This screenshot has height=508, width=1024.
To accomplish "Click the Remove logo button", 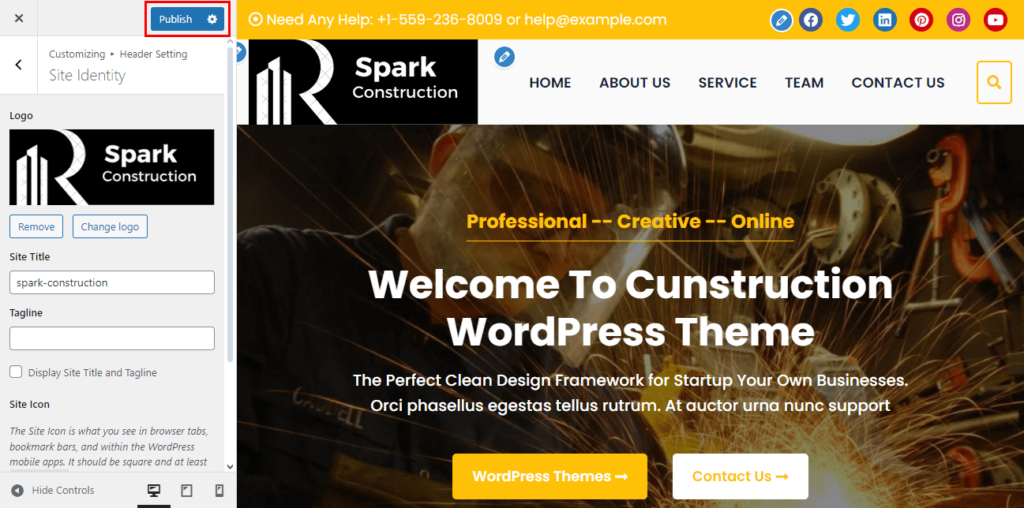I will click(36, 227).
